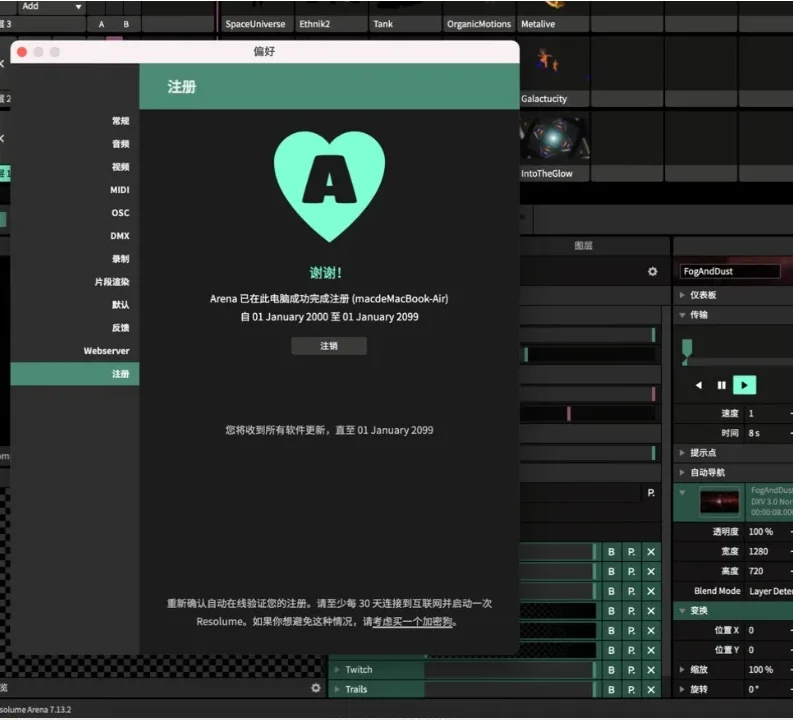Screen dimensions: 793x720
Task: Open the 片段渲染 preferences section
Action: click(x=112, y=282)
